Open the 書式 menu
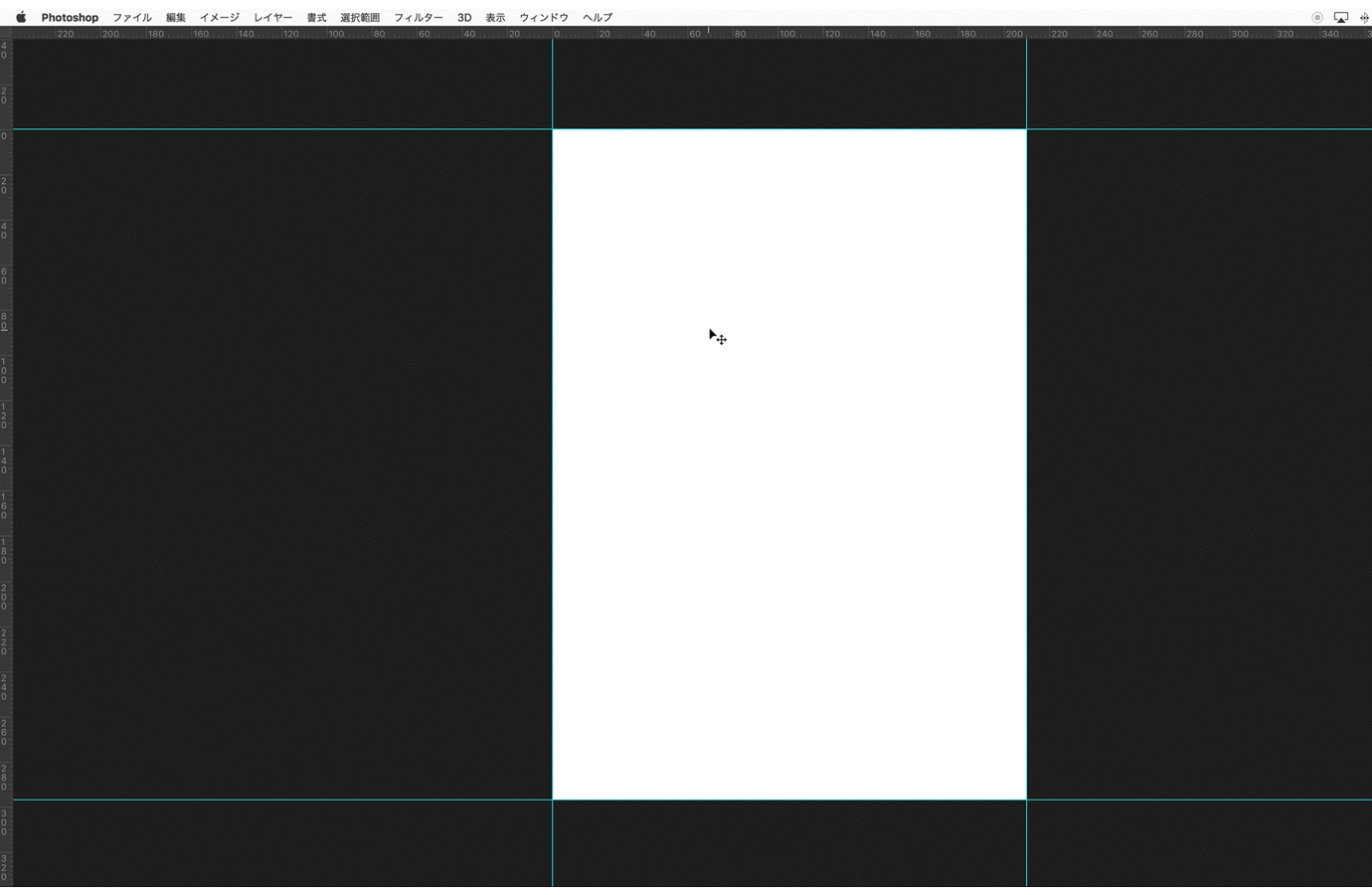Image resolution: width=1372 pixels, height=895 pixels. pos(316,17)
